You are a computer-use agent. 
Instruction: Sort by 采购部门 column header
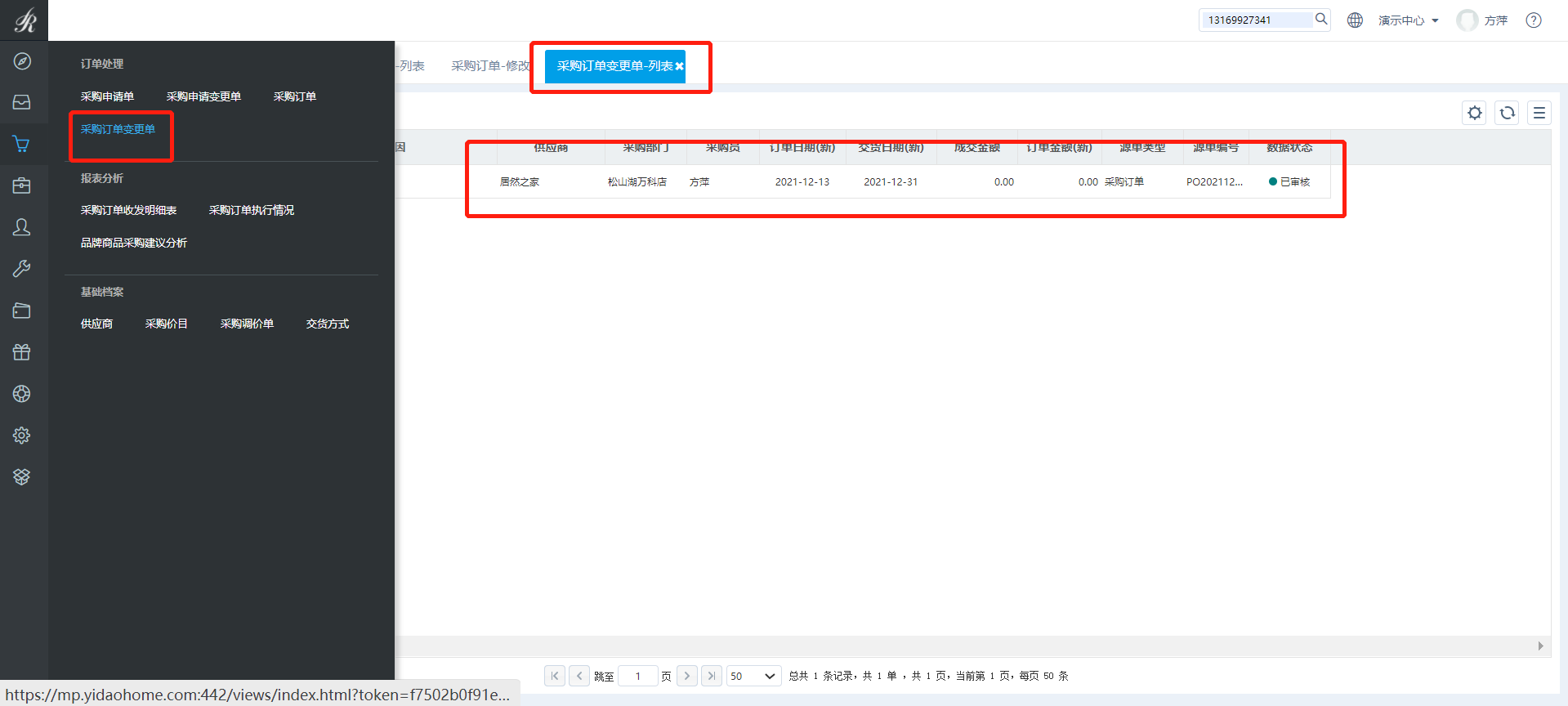[x=646, y=148]
